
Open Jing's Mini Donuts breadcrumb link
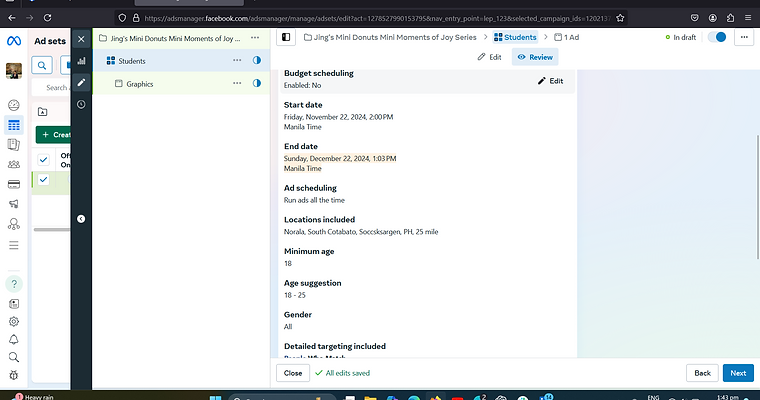tap(390, 37)
